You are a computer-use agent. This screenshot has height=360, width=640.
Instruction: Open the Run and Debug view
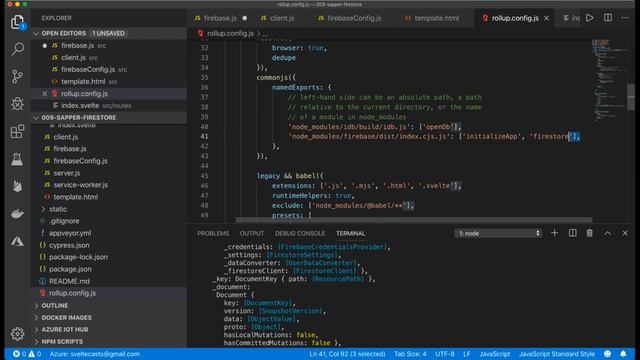point(17,104)
